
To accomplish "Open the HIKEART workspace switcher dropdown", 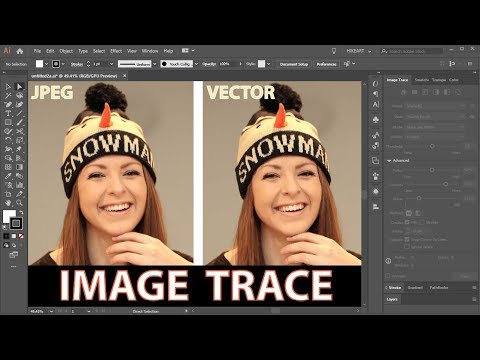I will point(358,51).
